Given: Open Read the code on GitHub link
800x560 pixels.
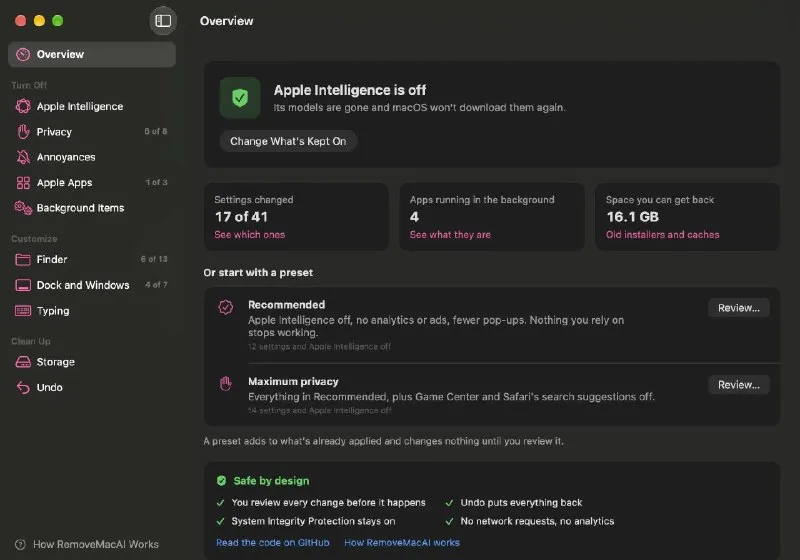Looking at the screenshot, I should 272,543.
